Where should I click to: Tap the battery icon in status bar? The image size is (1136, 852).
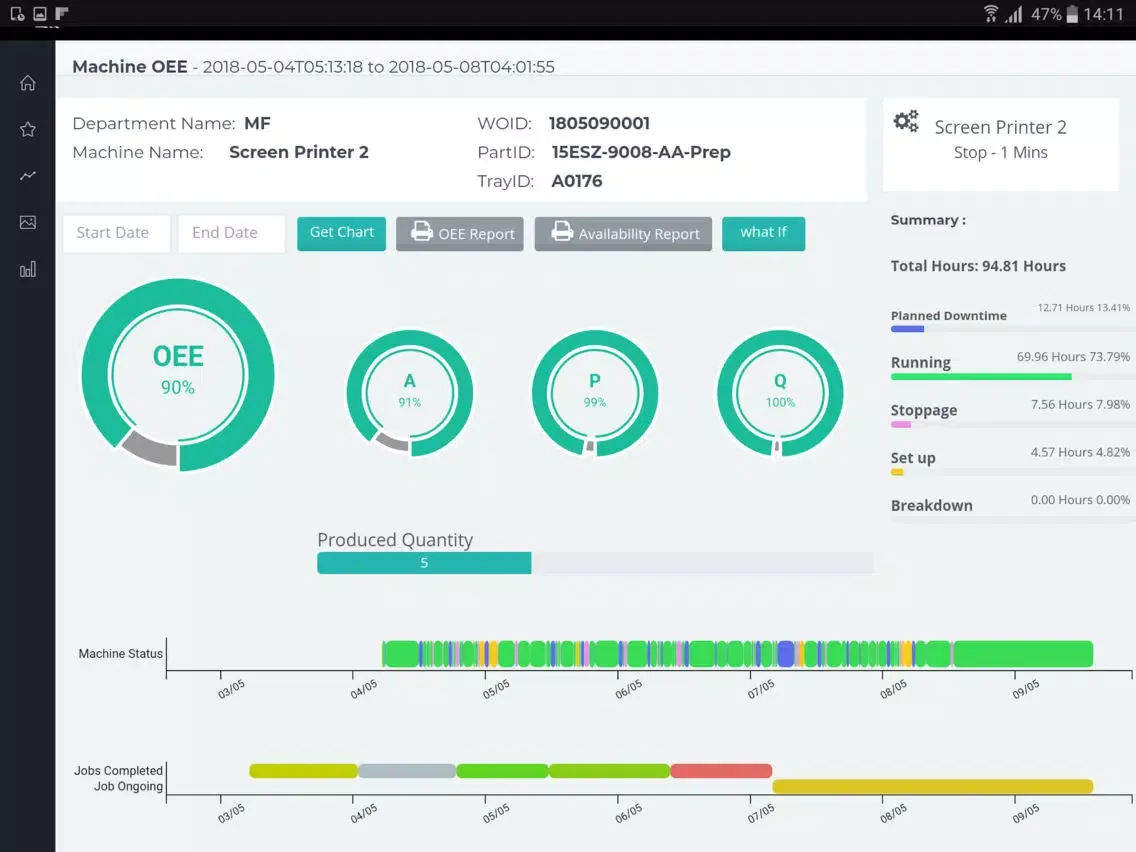[x=1072, y=14]
